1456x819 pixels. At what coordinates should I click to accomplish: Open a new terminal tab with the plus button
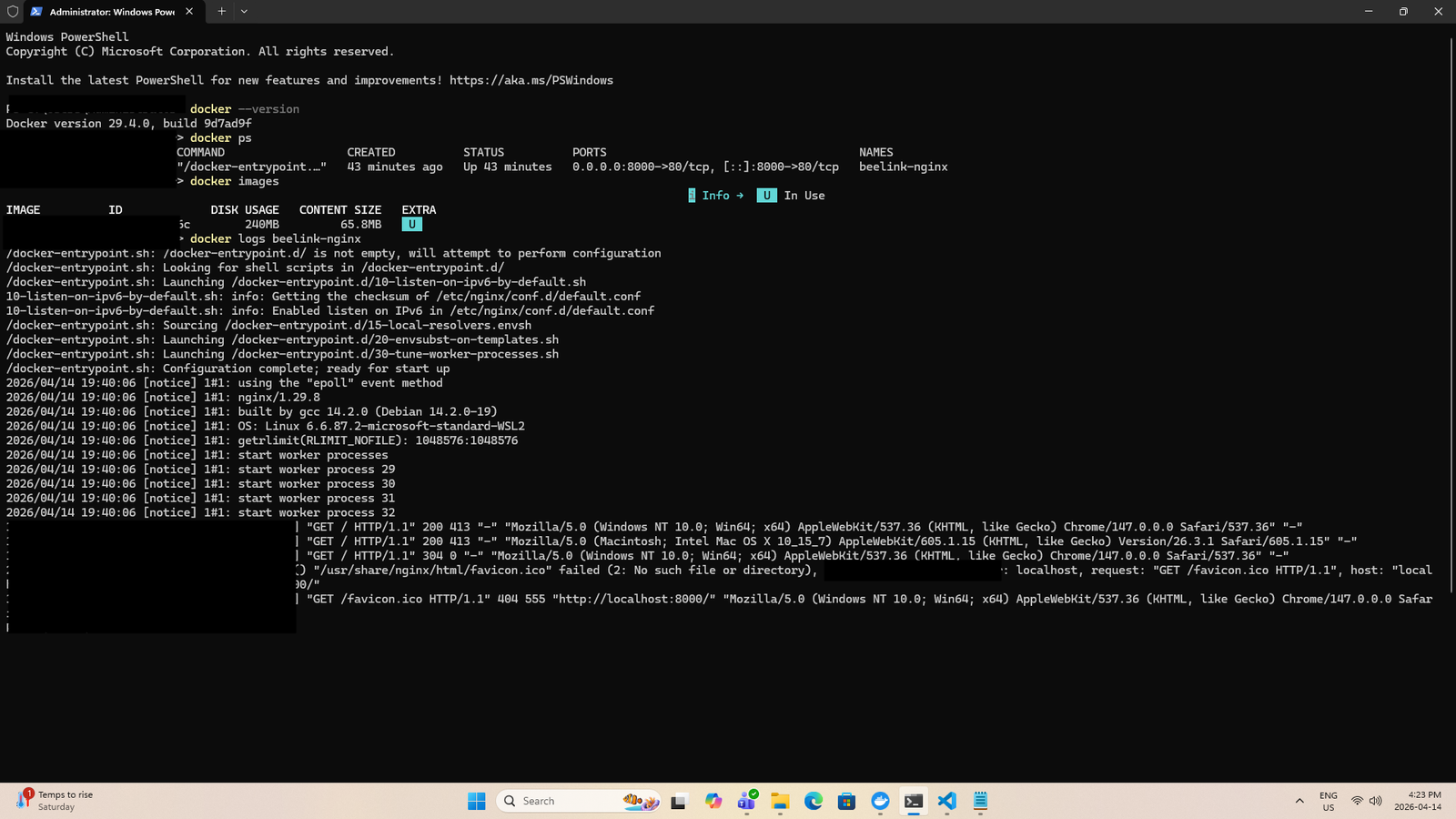point(221,12)
